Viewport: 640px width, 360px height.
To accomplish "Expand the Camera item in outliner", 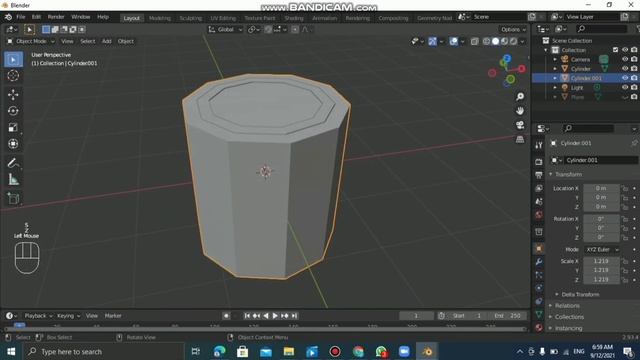I will 555,59.
